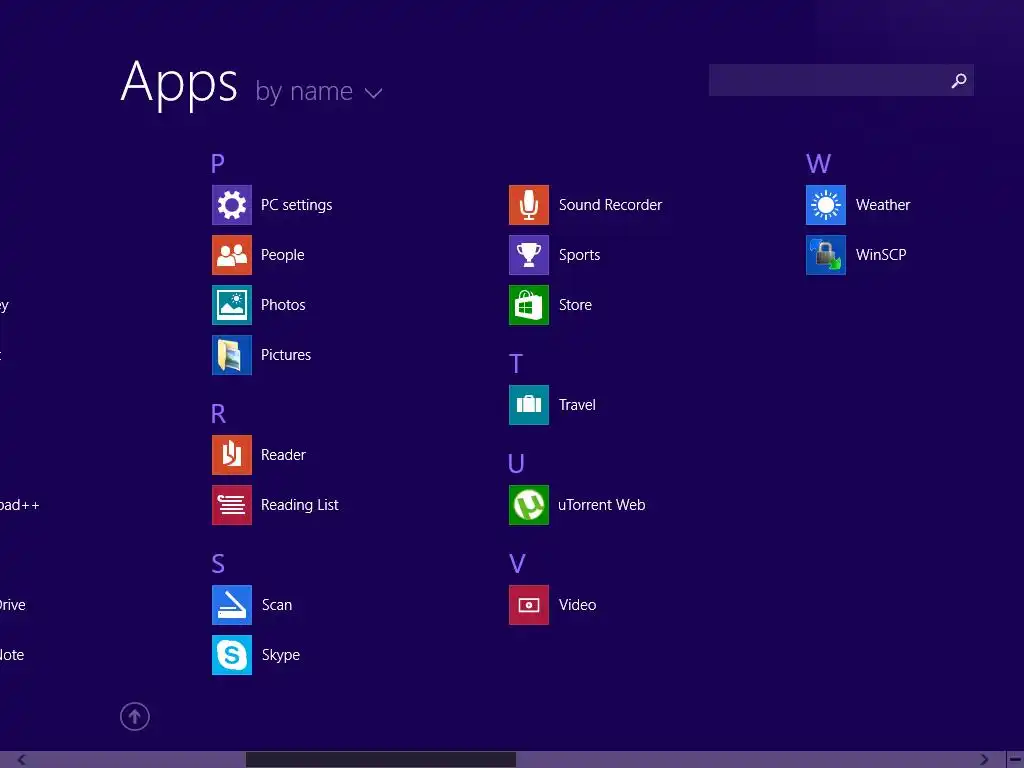Click the 'R' group letter header
This screenshot has height=768, width=1024.
218,413
